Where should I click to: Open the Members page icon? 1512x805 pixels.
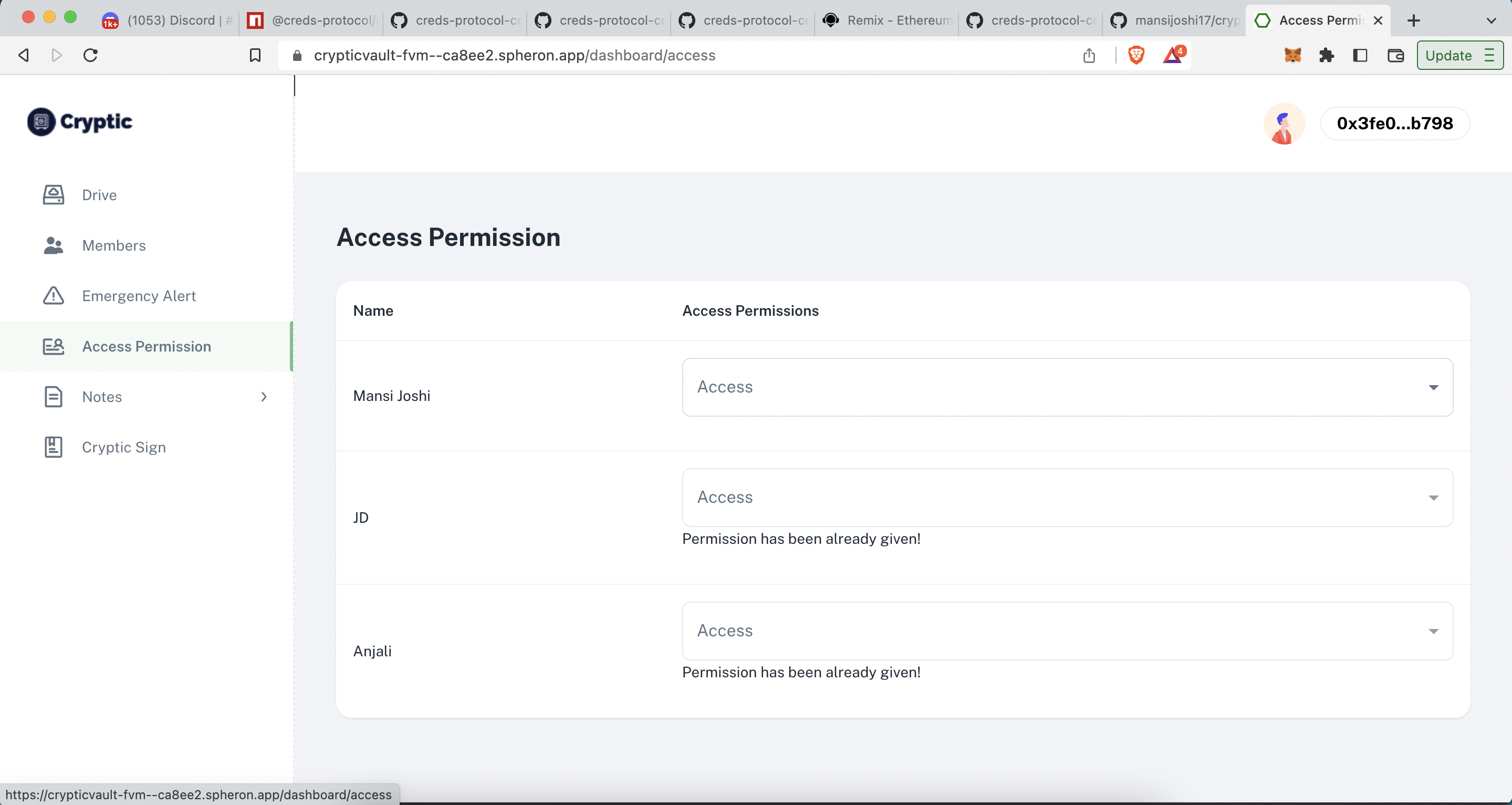point(54,245)
